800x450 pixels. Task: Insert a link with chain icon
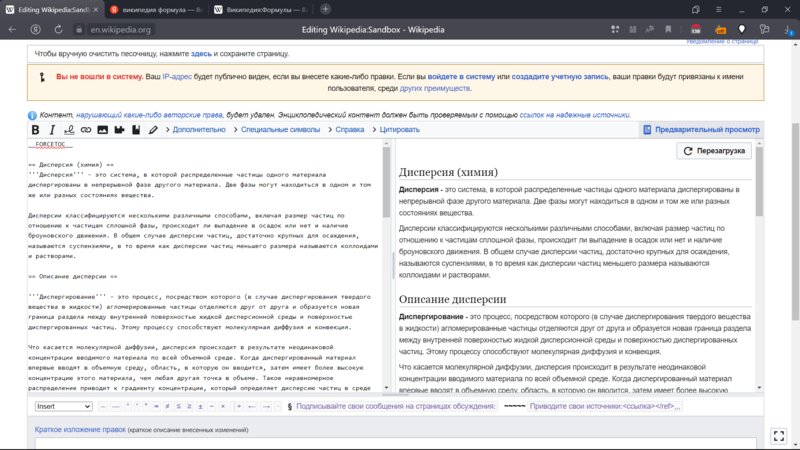pyautogui.click(x=86, y=130)
